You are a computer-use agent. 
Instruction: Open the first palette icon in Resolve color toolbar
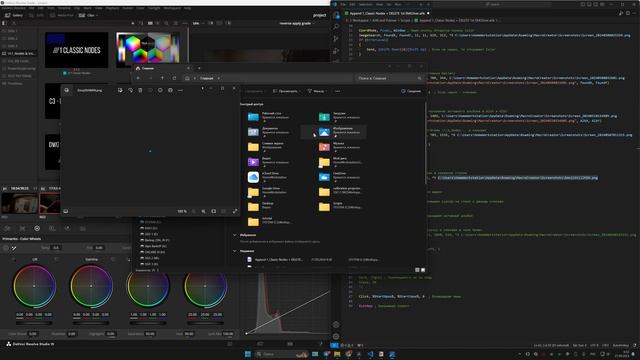point(7,229)
